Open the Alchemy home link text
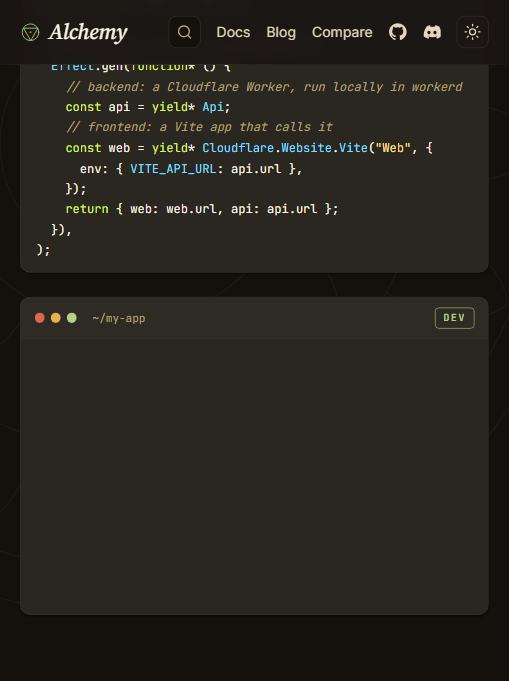 point(88,33)
